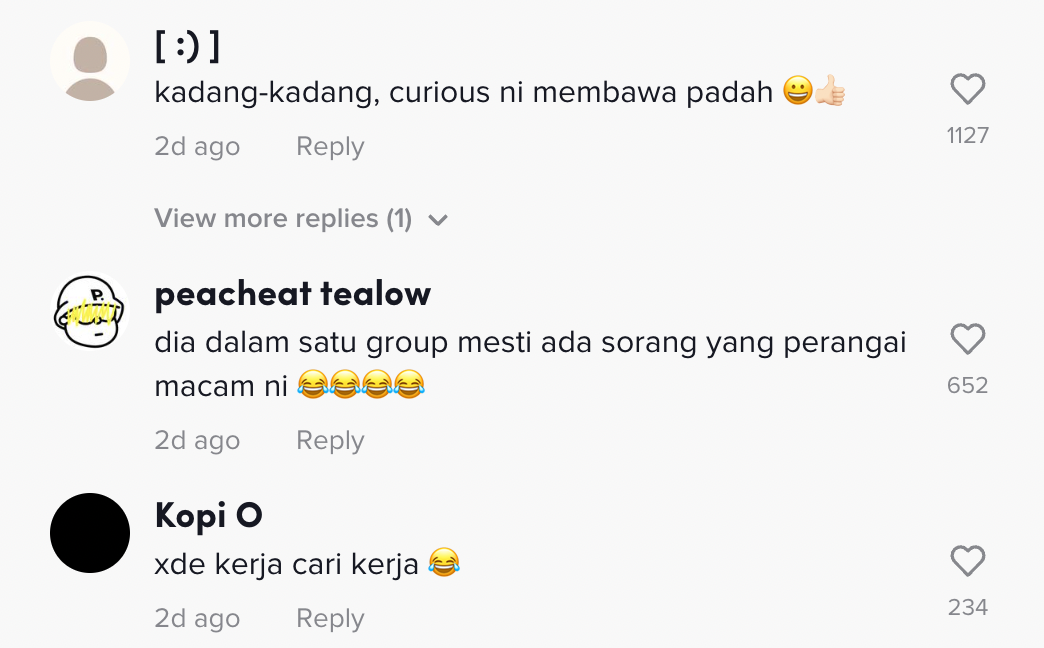Visit the [ :) ] username profile

pos(187,45)
